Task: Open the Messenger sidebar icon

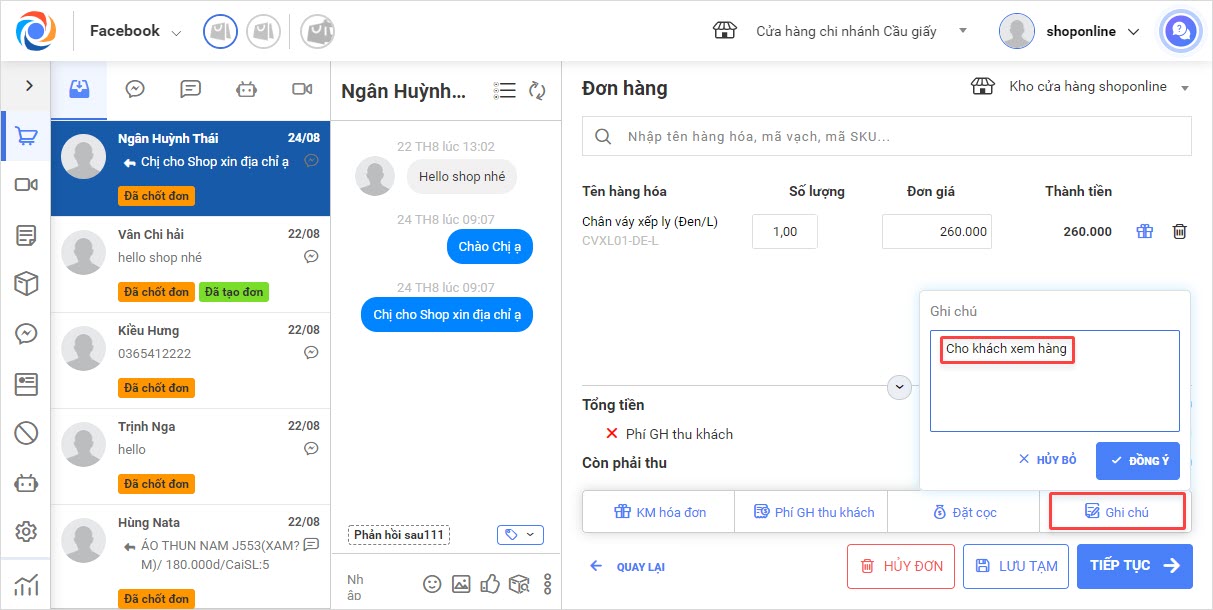Action: pos(27,334)
